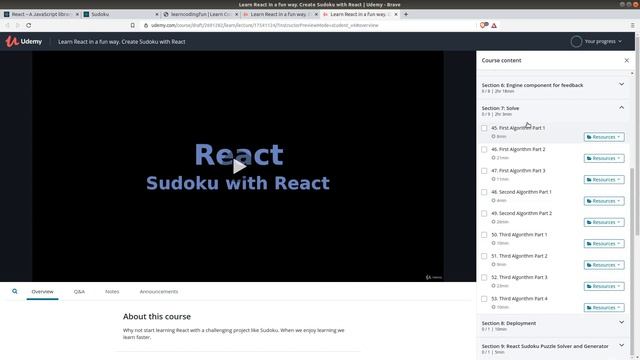The image size is (640, 360).
Task: Switch to the Q&A tab
Action: (79, 291)
